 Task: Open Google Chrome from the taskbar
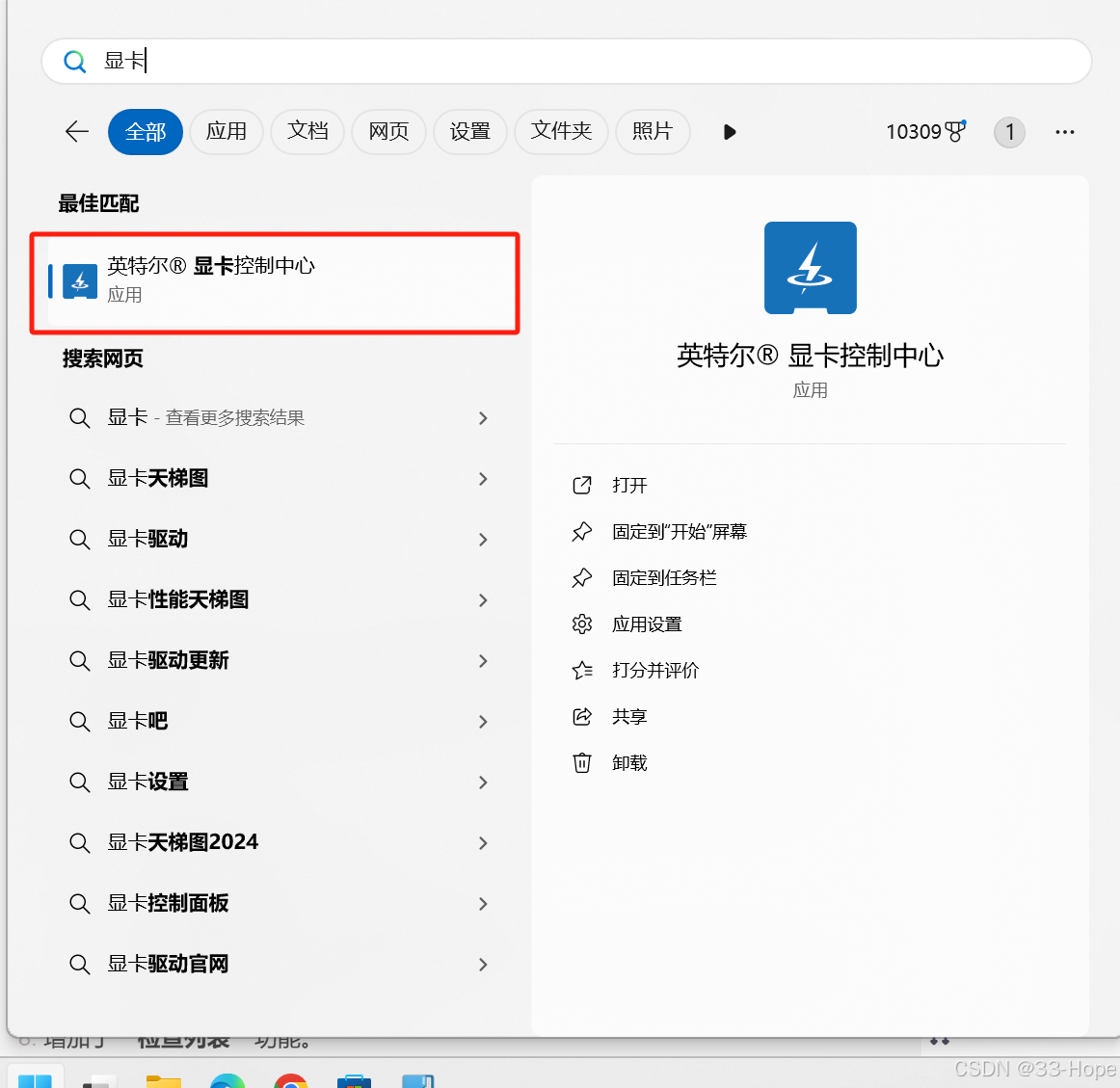291,1079
